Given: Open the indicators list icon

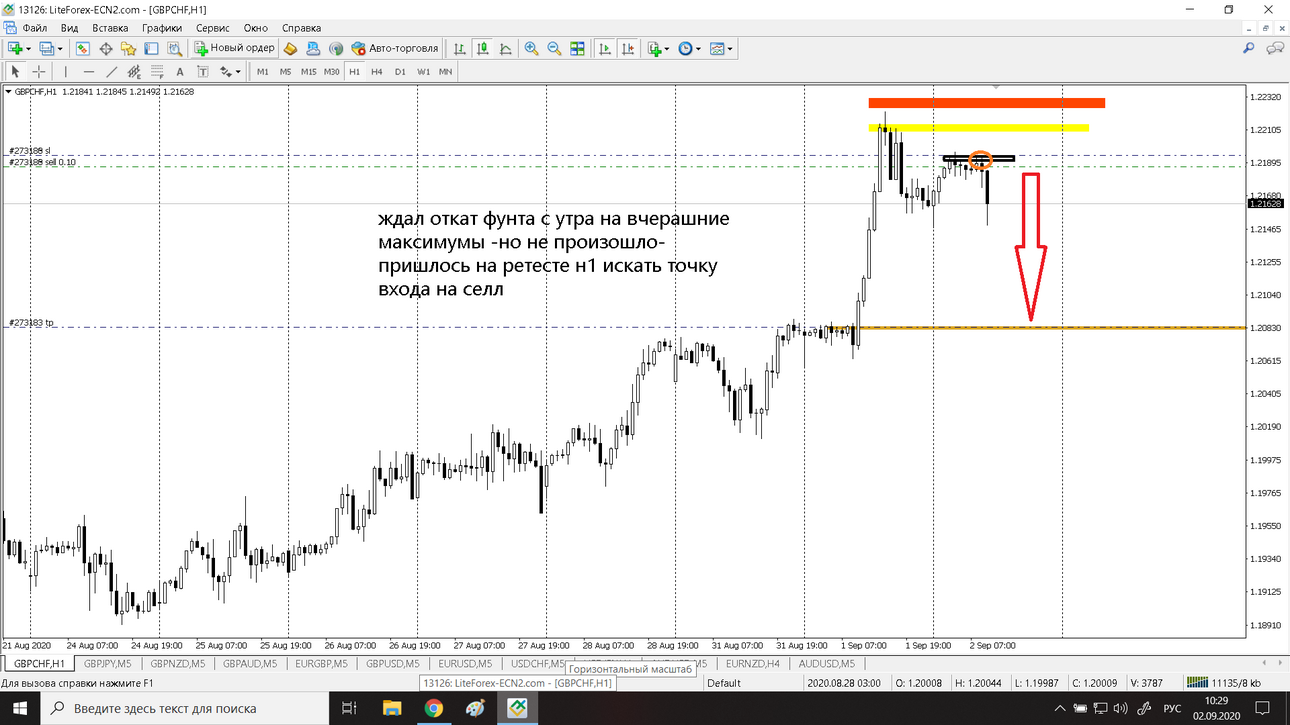Looking at the screenshot, I should (654, 48).
